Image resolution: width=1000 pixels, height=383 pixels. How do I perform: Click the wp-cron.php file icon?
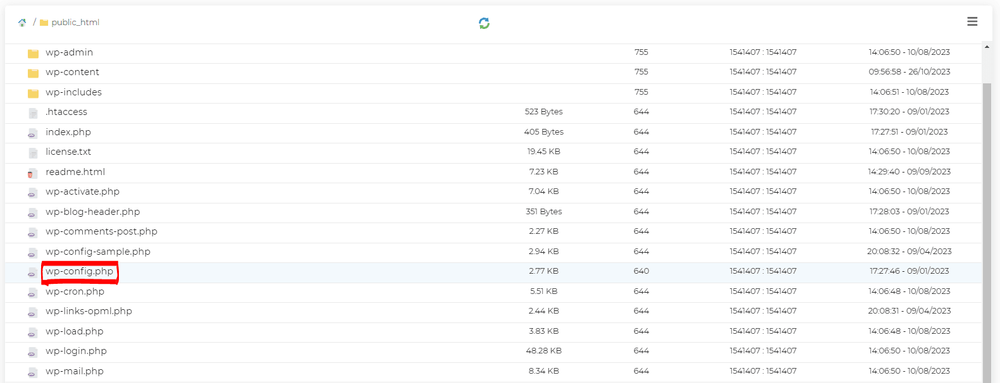pyautogui.click(x=33, y=293)
